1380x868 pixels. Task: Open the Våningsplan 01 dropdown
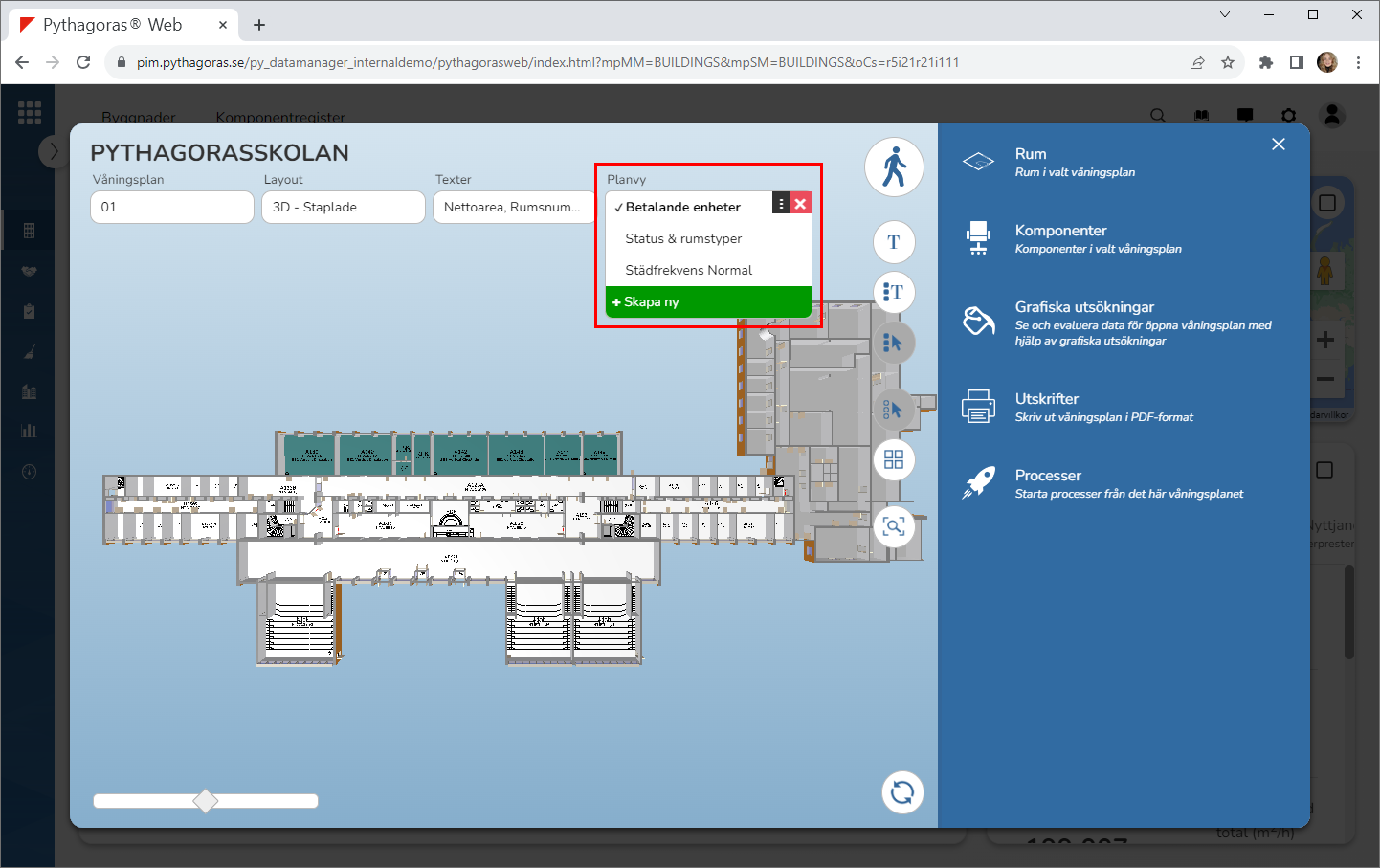pos(172,207)
